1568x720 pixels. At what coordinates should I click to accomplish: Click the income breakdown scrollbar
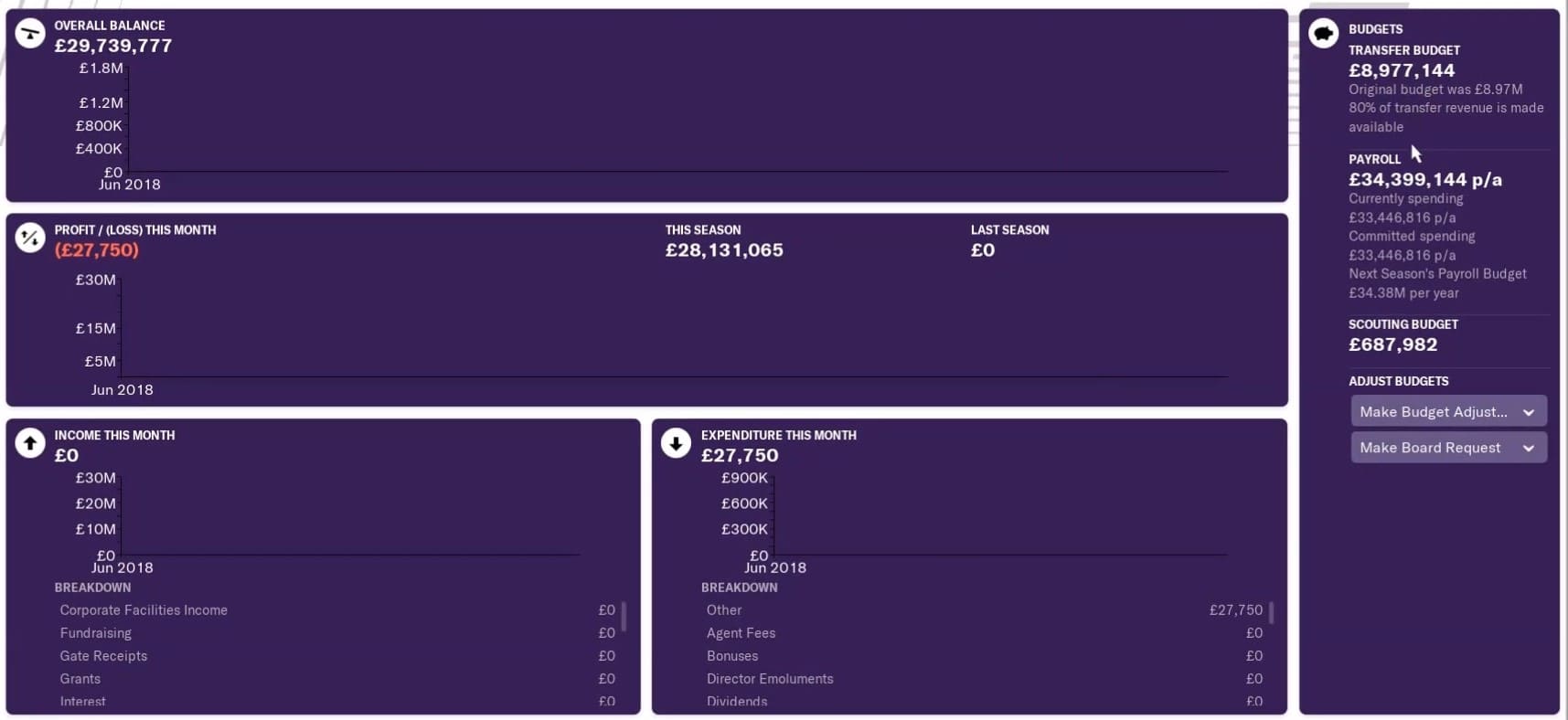624,616
